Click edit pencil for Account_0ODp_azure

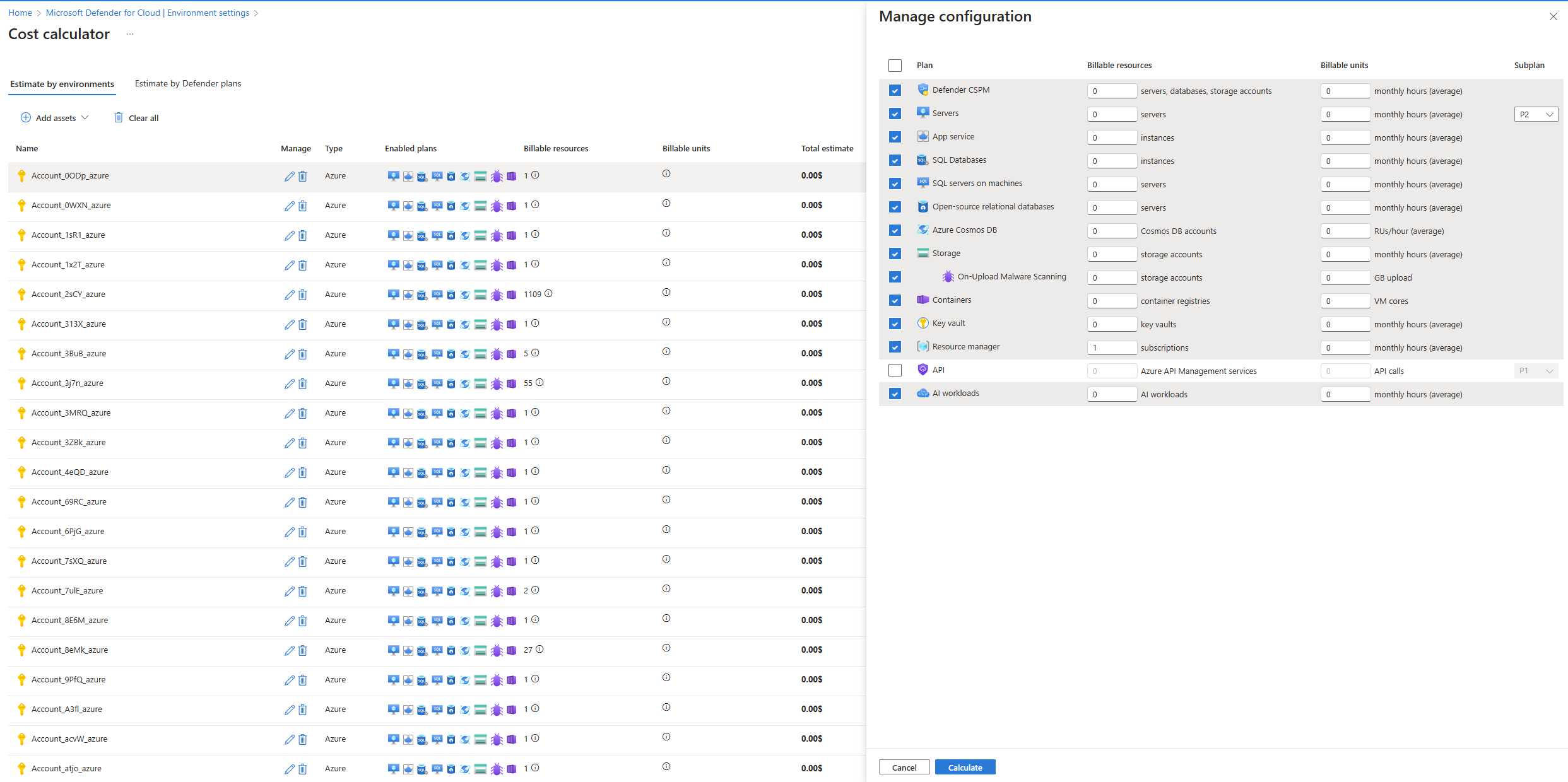[x=289, y=177]
